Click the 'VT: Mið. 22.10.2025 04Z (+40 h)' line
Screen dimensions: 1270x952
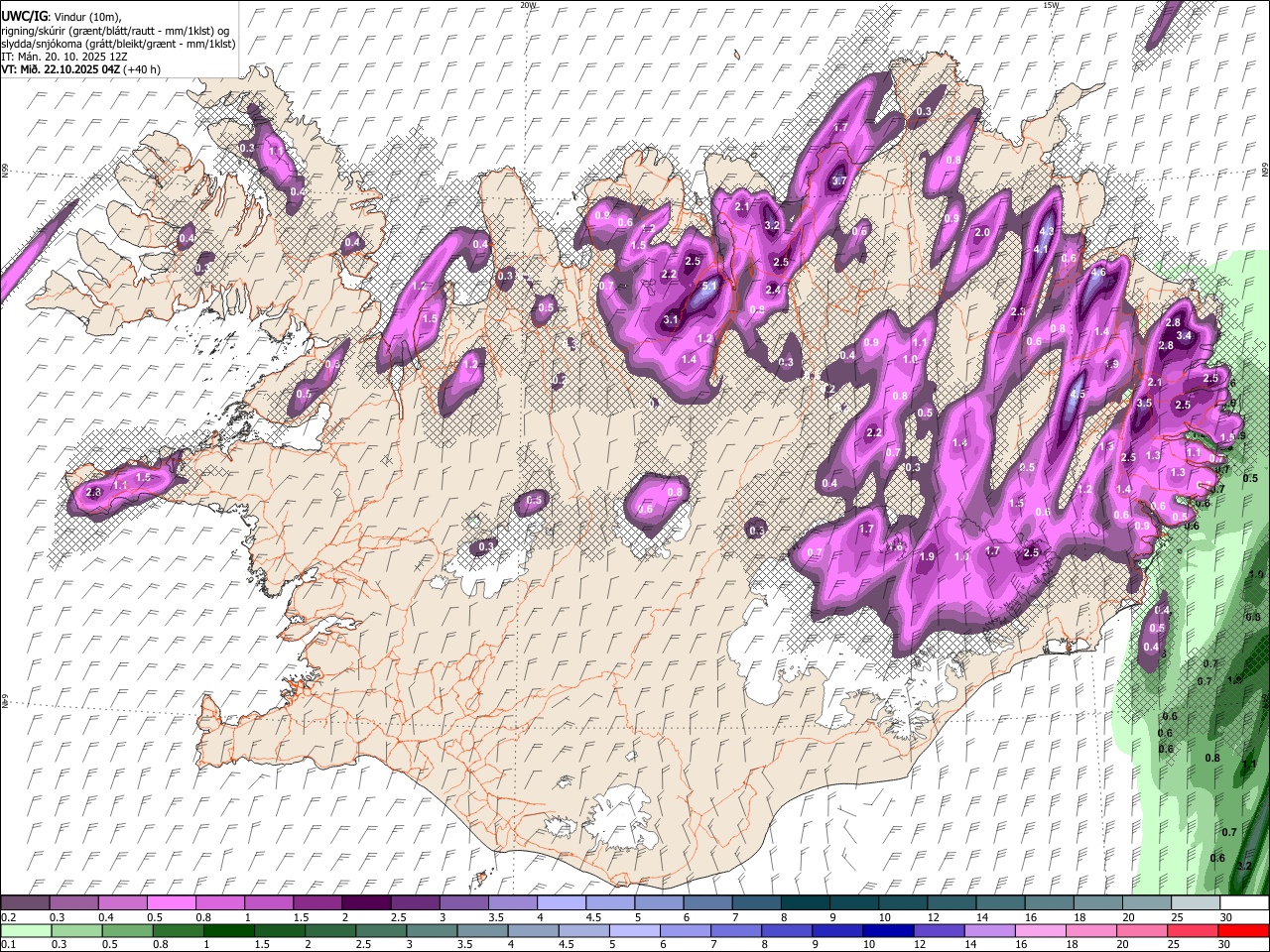(x=80, y=69)
